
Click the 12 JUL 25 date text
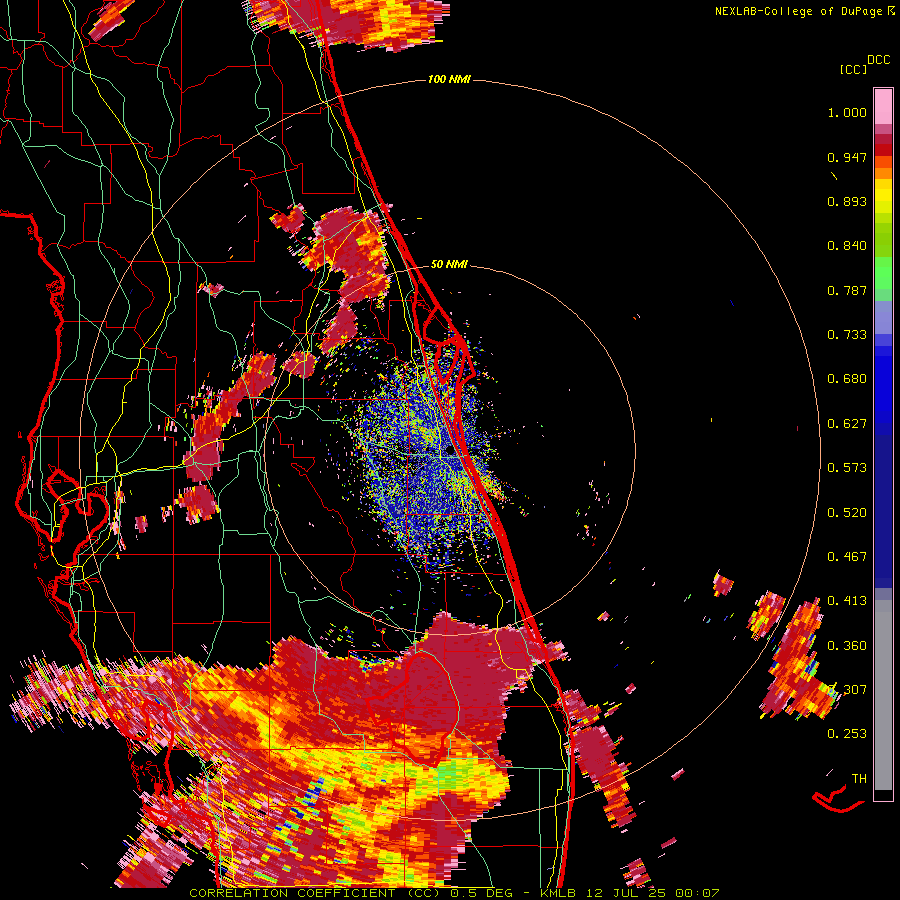[x=627, y=893]
